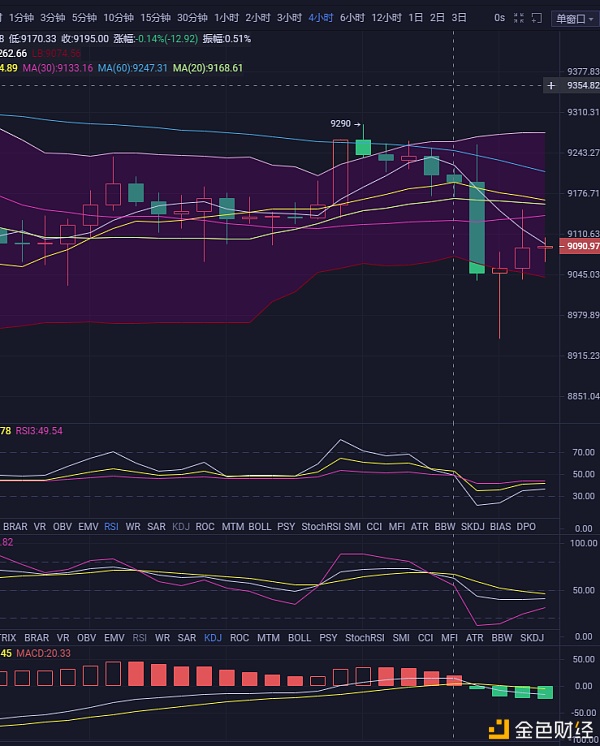Click highlighted KDJ in lower indicator row

pyautogui.click(x=213, y=638)
